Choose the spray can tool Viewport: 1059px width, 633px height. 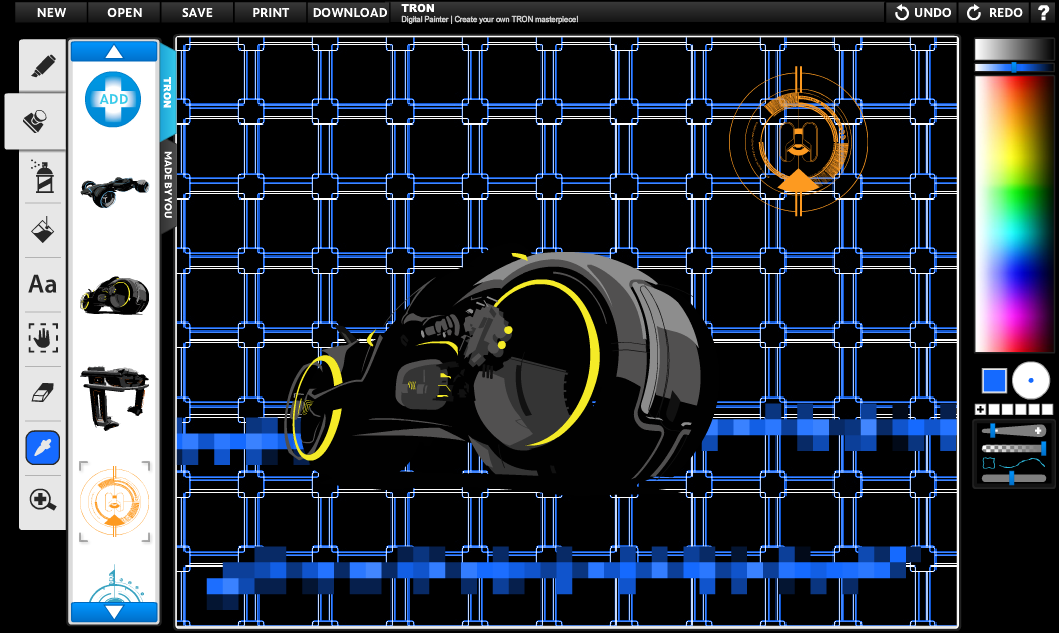(43, 176)
